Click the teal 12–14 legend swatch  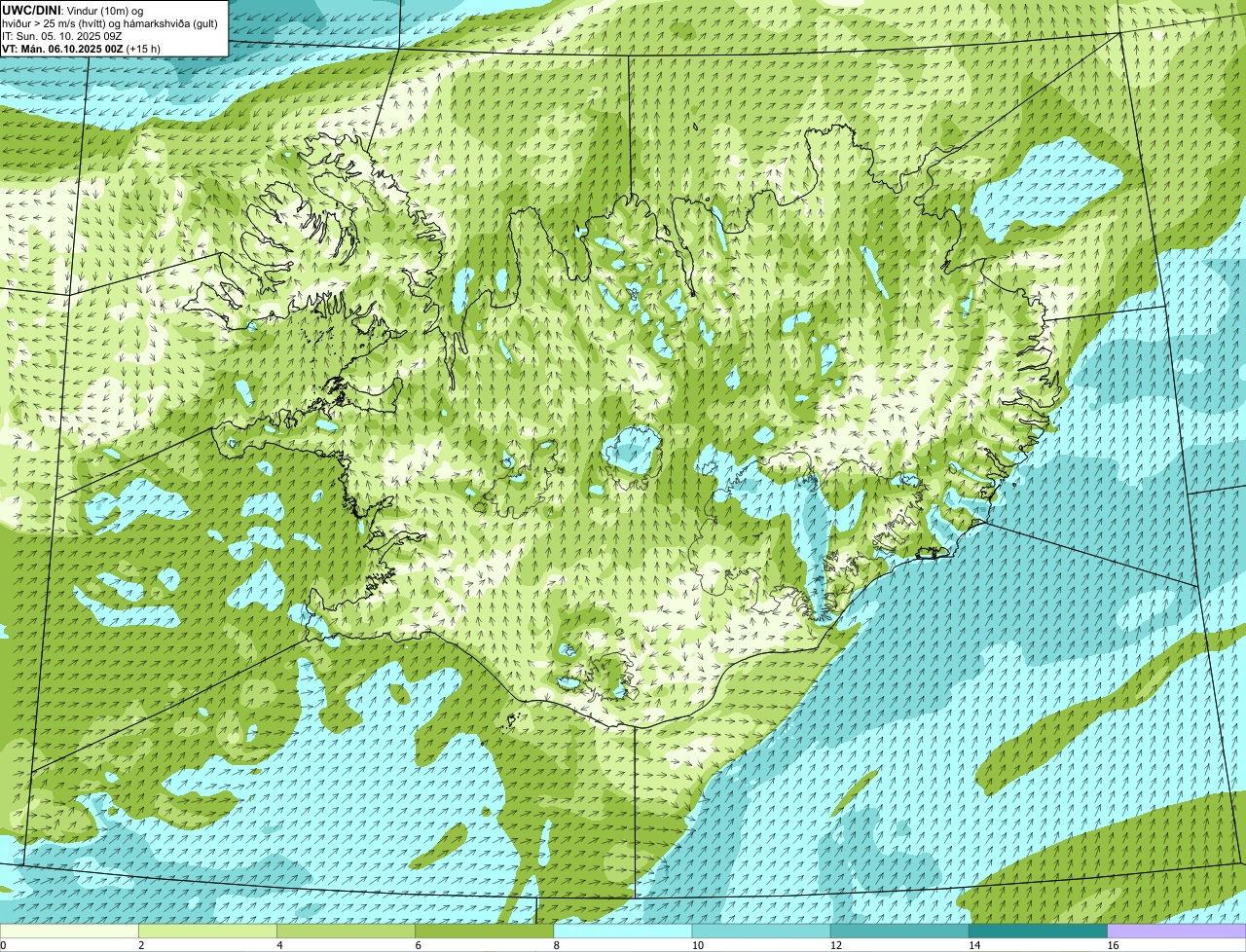(899, 932)
